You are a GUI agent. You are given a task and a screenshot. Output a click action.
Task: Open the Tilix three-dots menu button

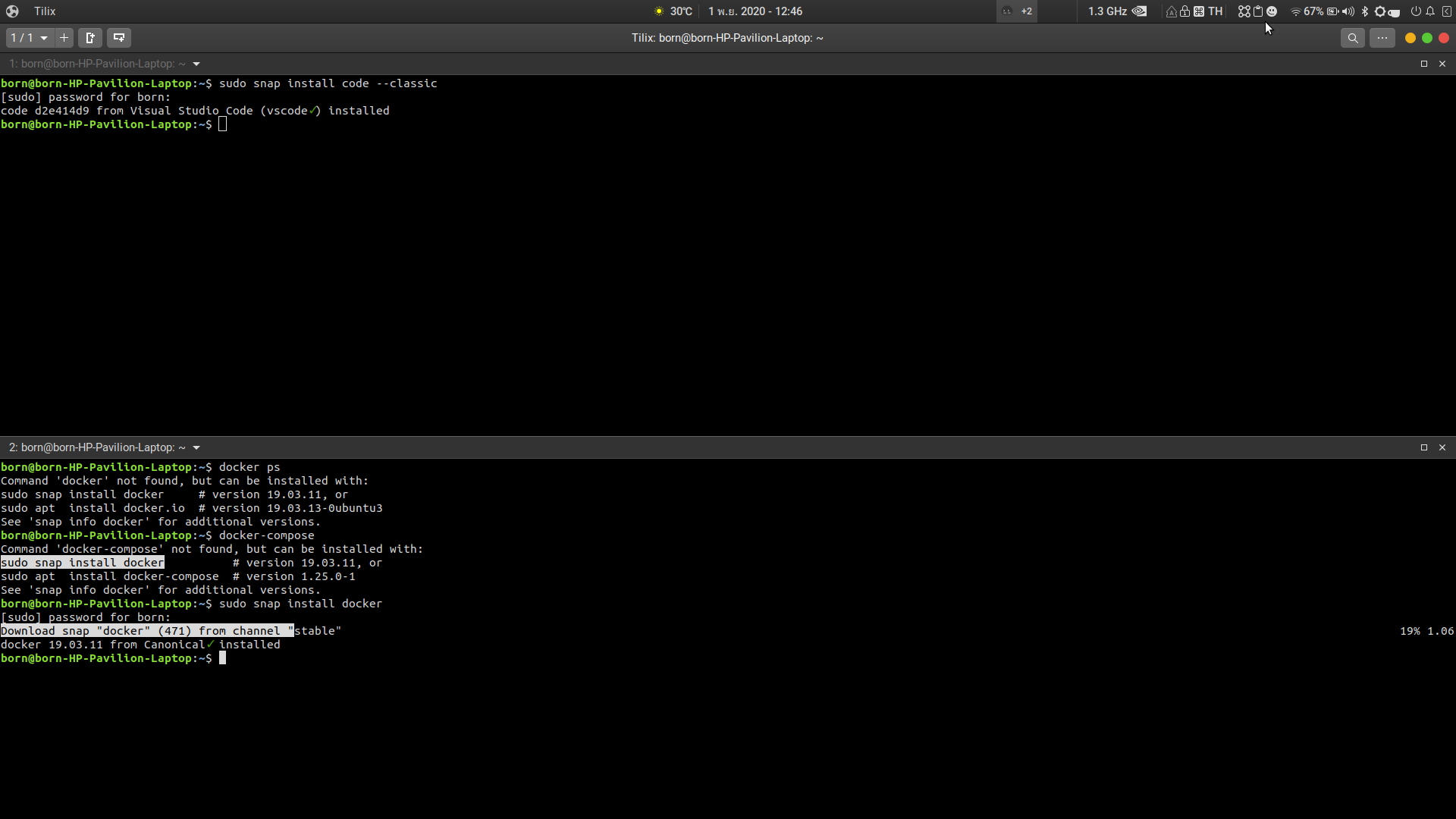point(1382,38)
